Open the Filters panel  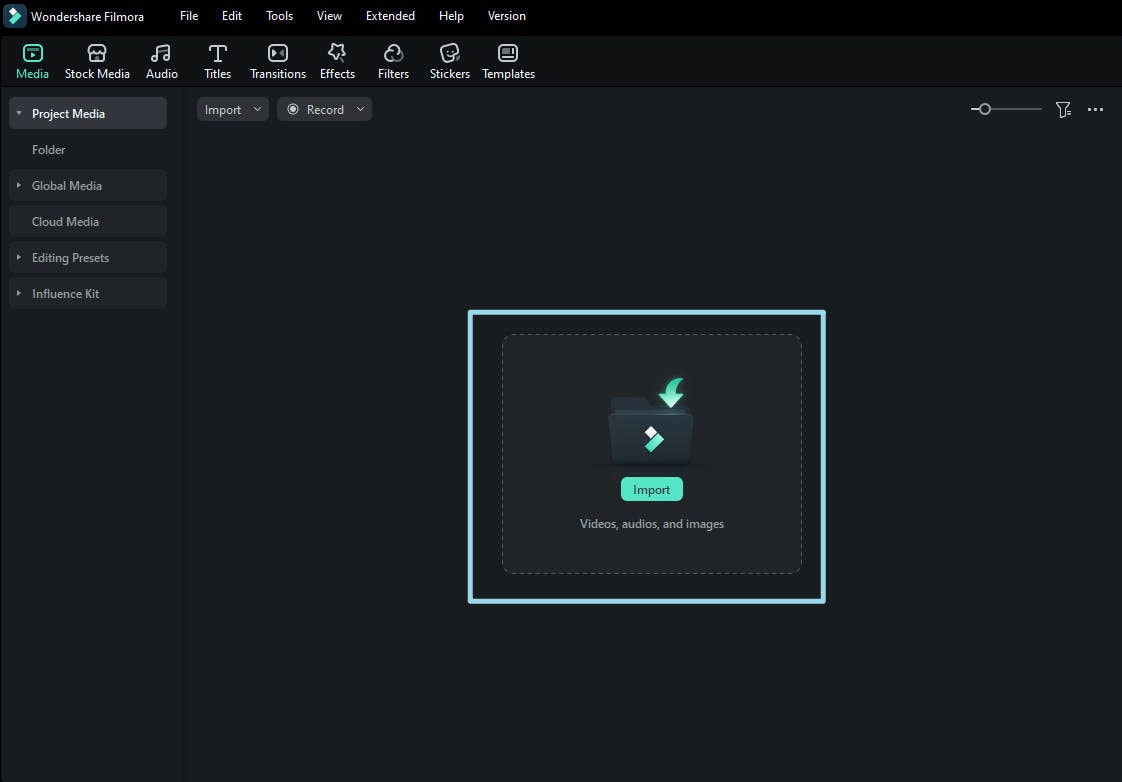393,61
